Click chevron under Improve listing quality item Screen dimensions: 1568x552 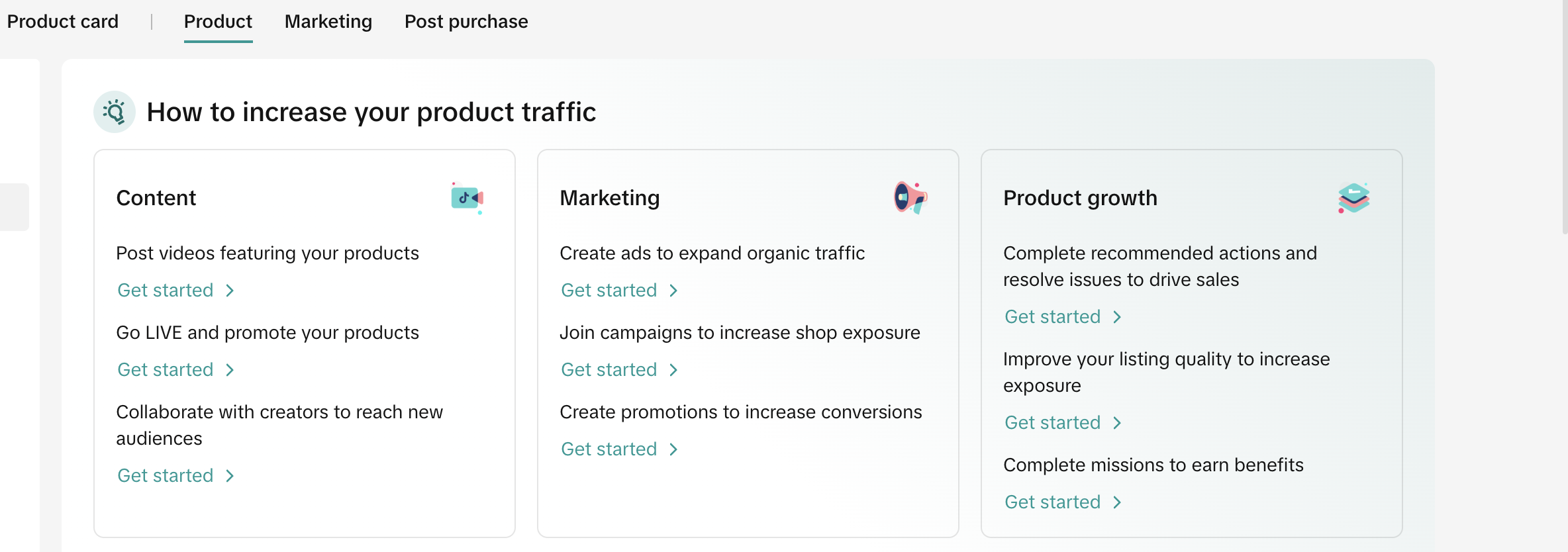tap(1117, 423)
